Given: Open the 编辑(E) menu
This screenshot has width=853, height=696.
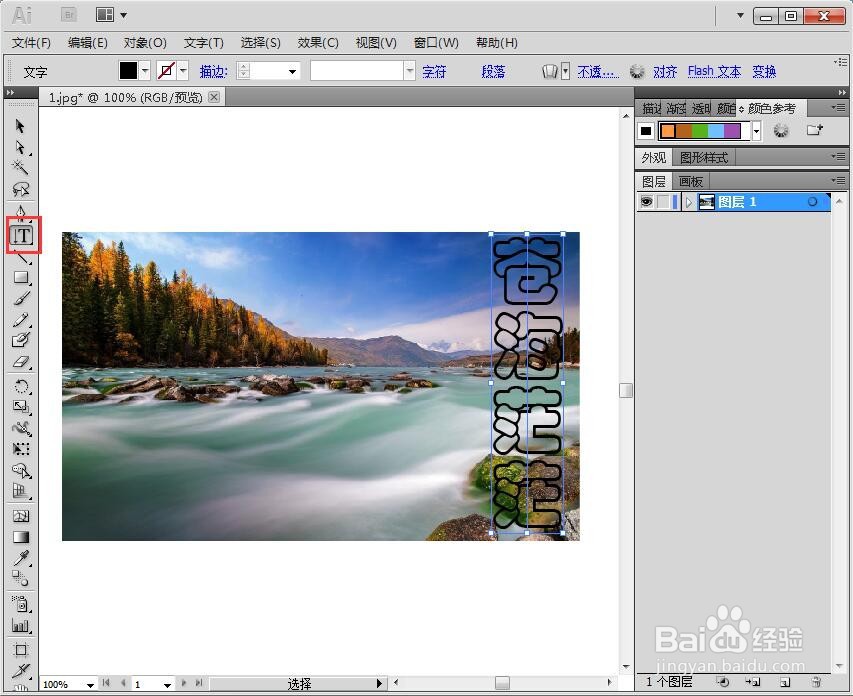Looking at the screenshot, I should click(88, 42).
